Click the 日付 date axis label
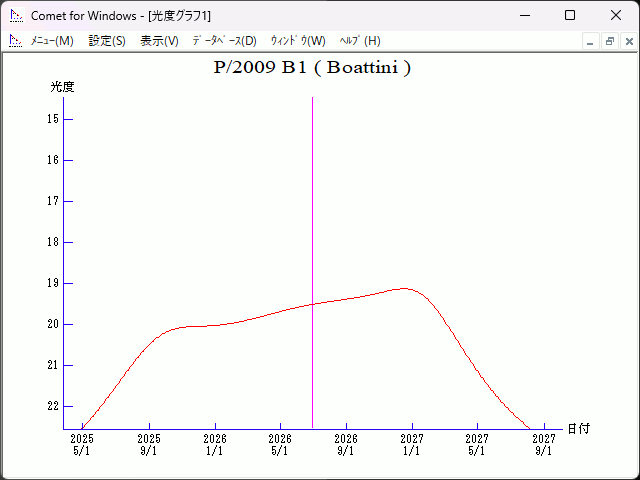The width and height of the screenshot is (640, 480). pyautogui.click(x=578, y=429)
